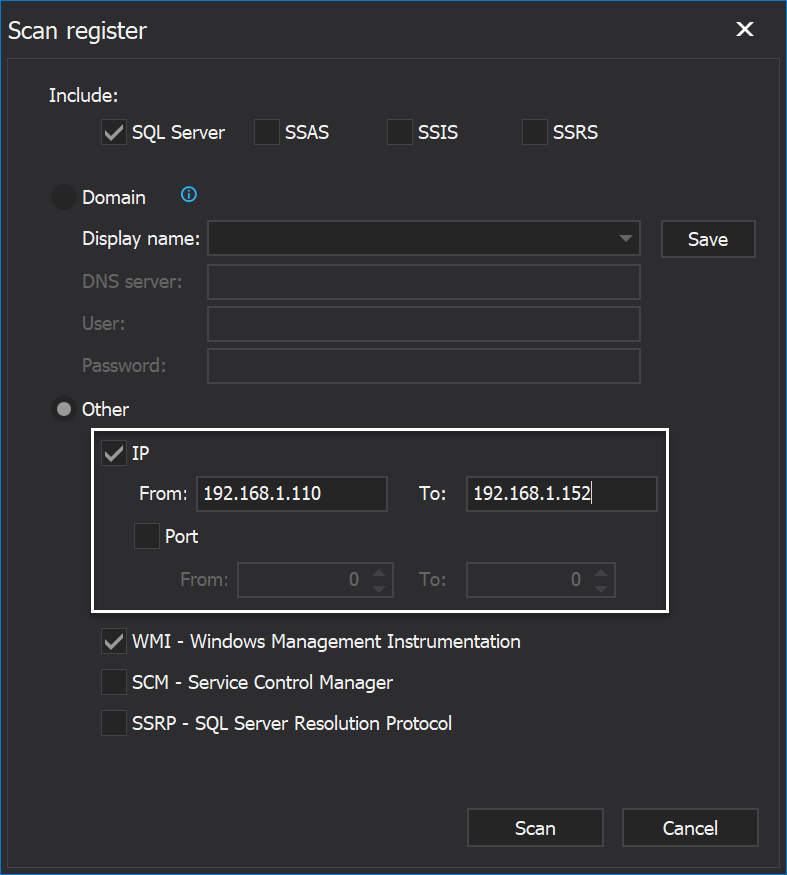Select the Domain radio button

64,198
